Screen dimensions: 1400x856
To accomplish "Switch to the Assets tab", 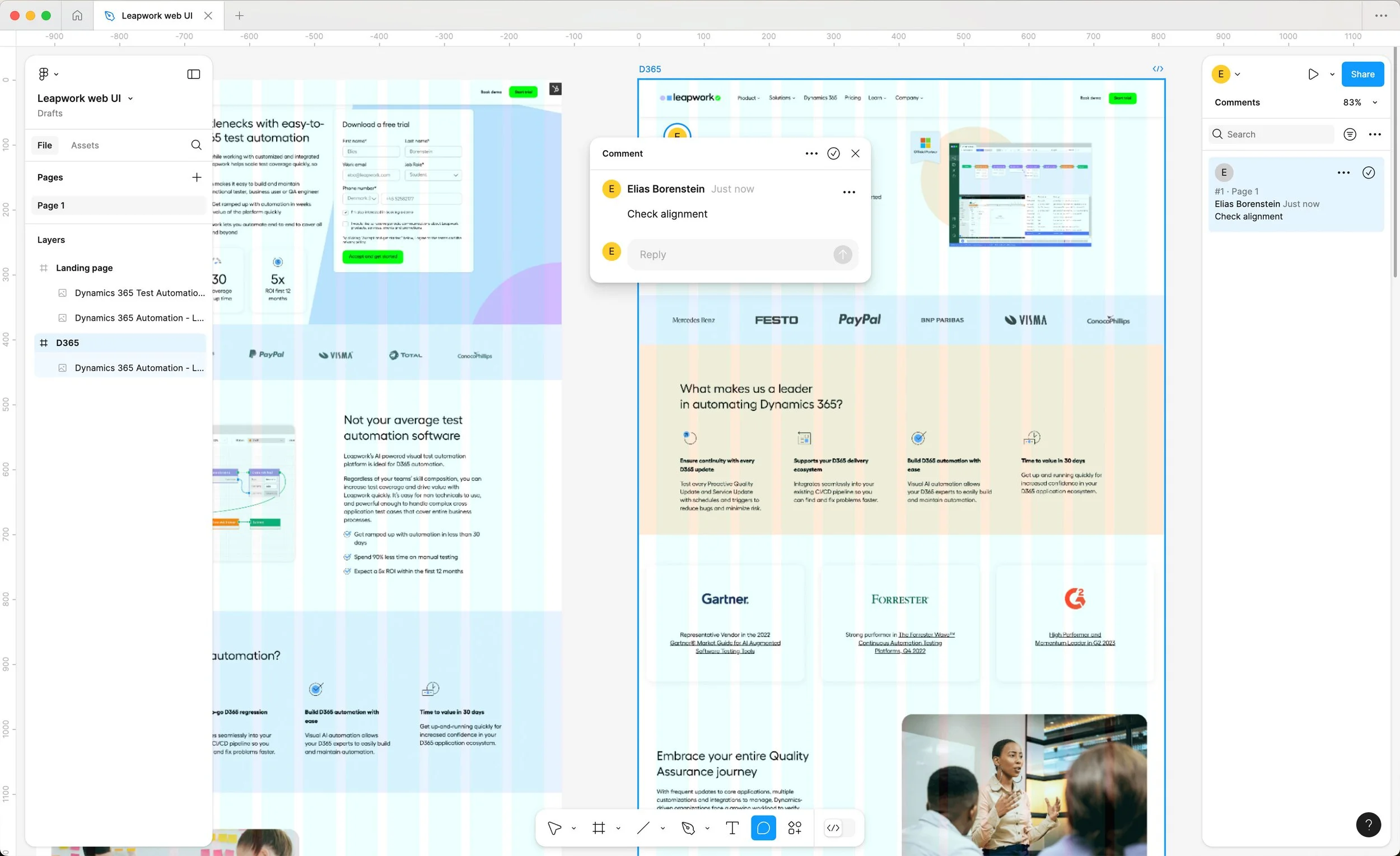I will 85,145.
